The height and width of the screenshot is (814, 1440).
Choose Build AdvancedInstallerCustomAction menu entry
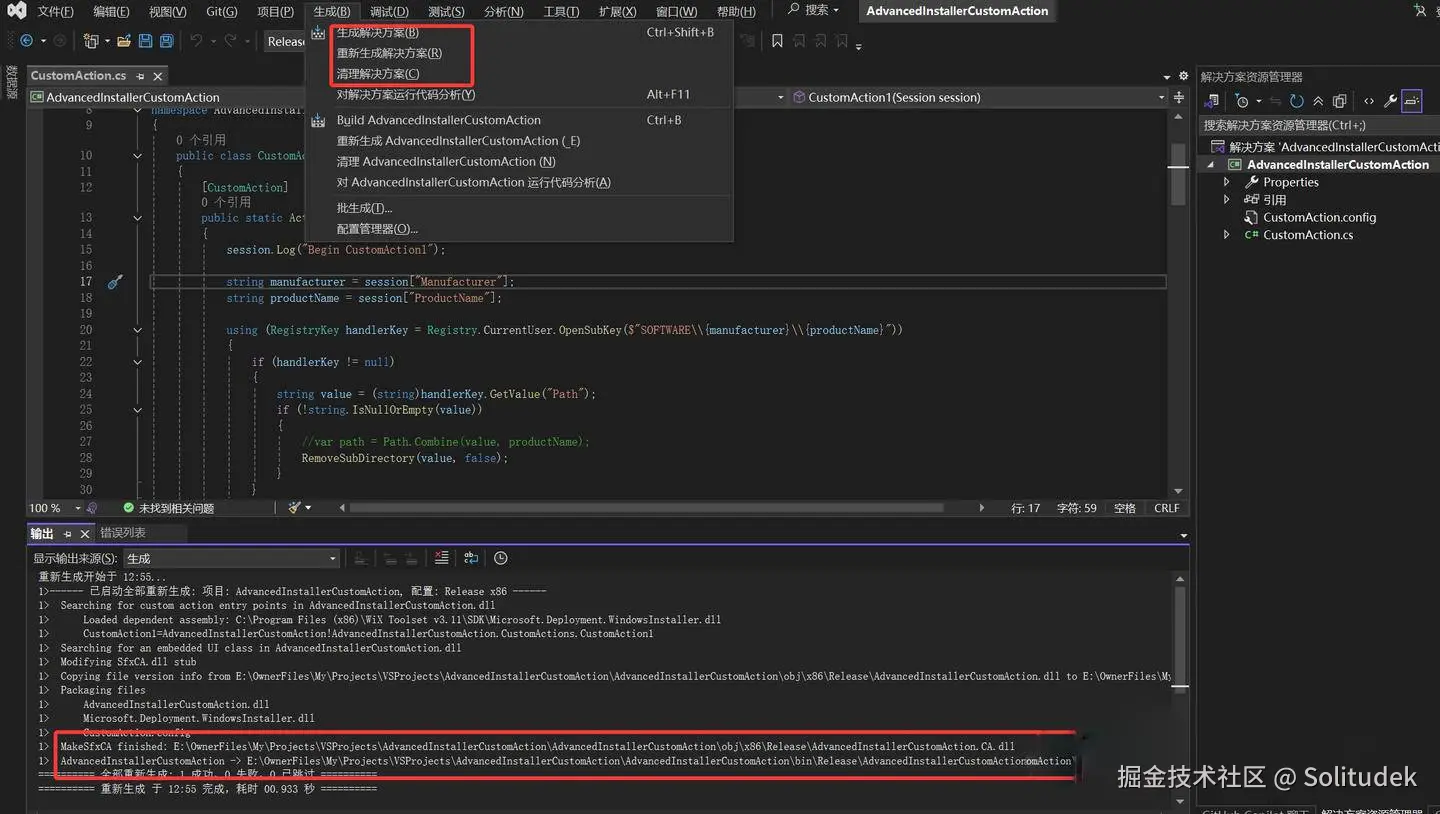coord(439,120)
